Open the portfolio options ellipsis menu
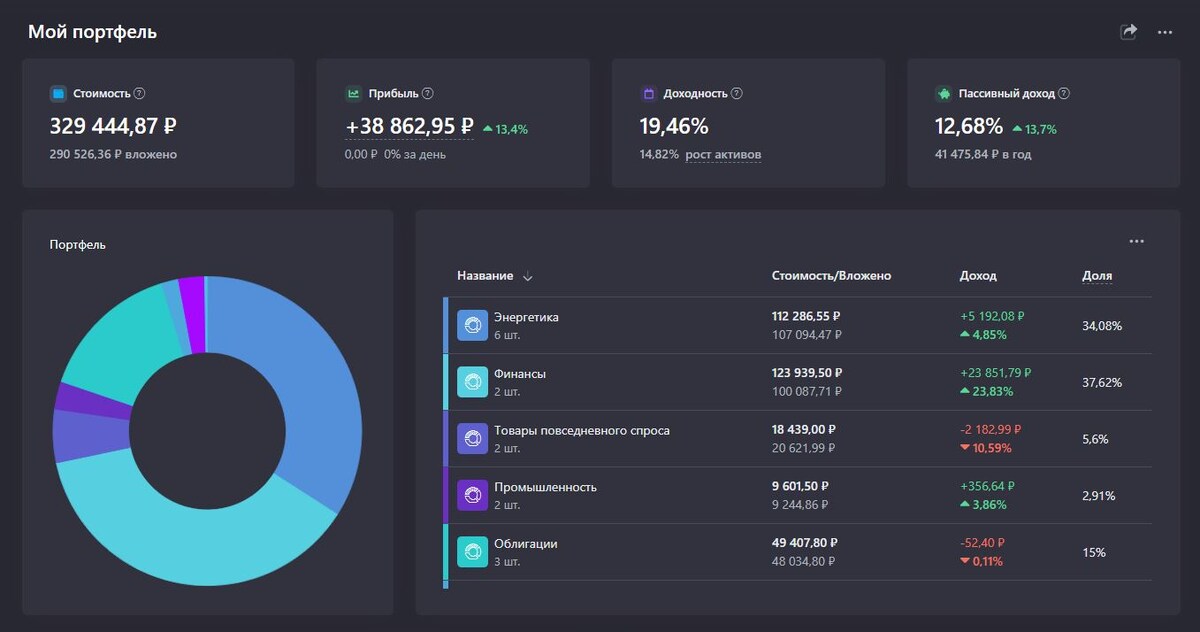 tap(1166, 31)
